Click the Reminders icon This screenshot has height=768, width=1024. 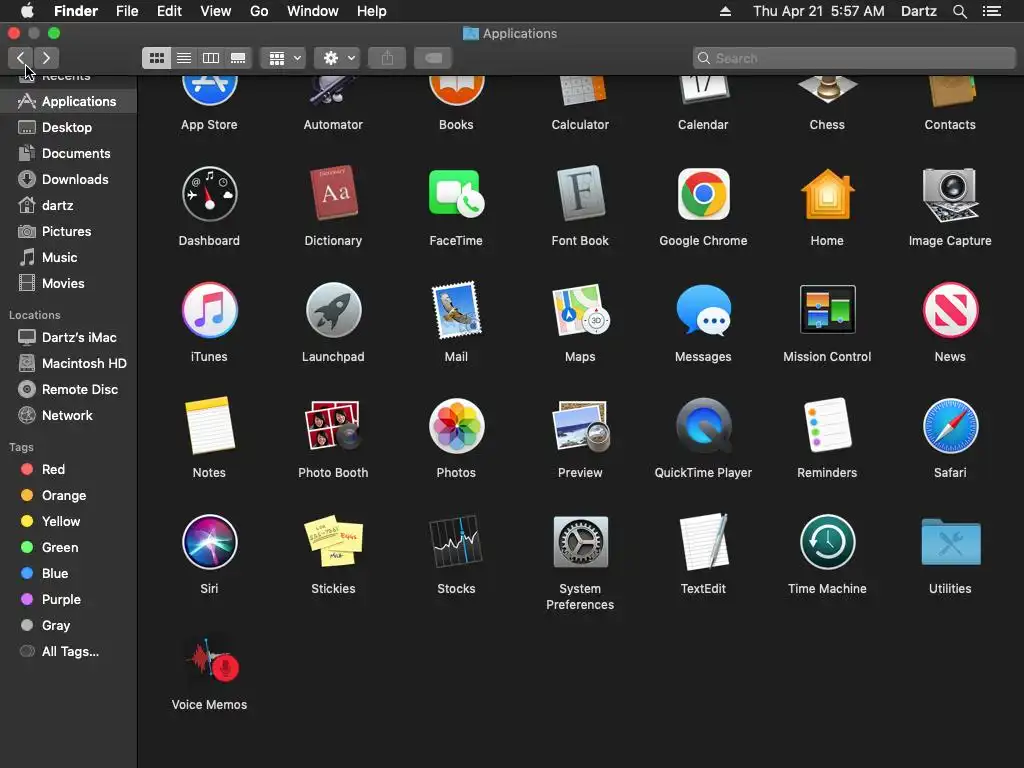827,426
